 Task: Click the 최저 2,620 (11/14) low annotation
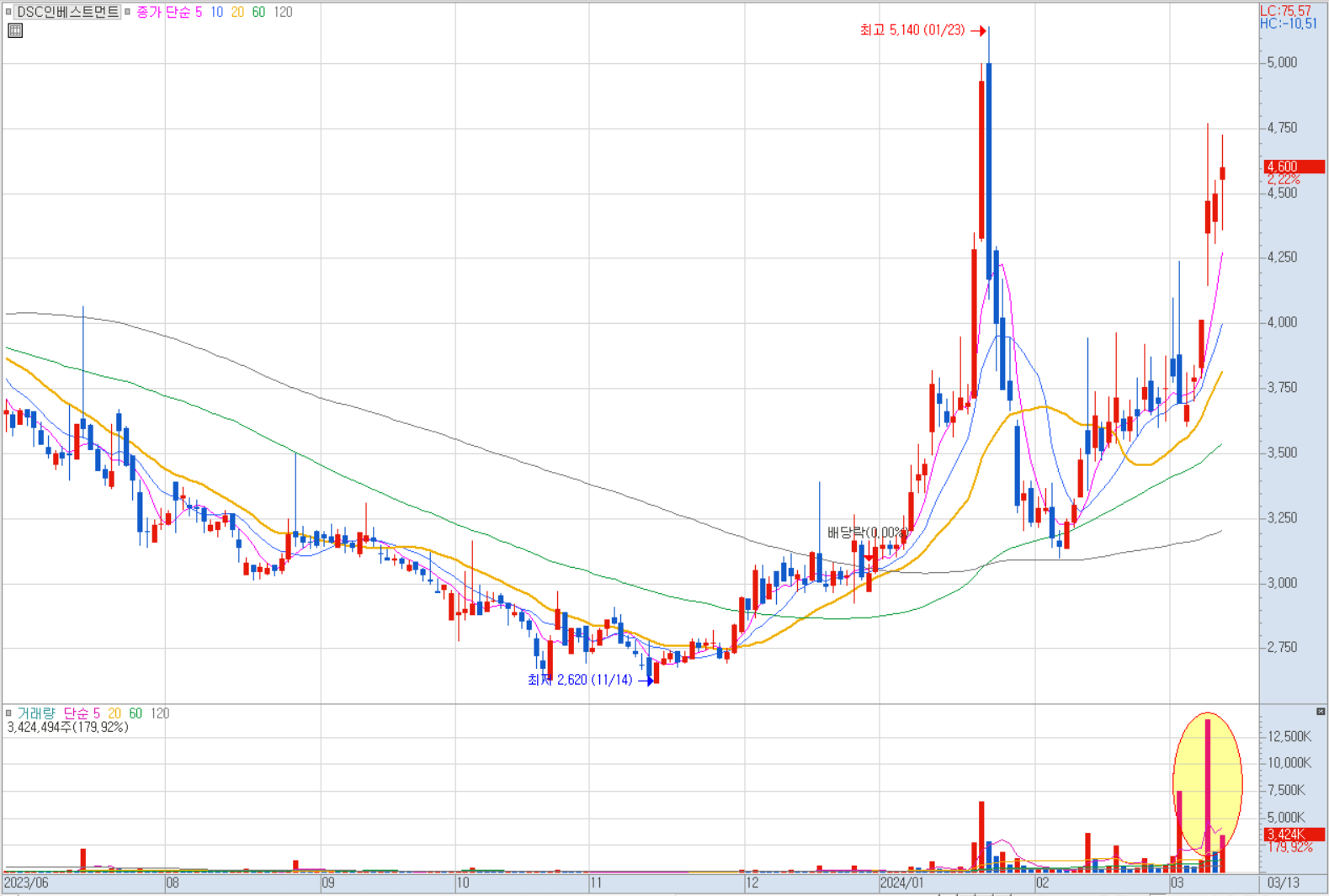click(580, 680)
